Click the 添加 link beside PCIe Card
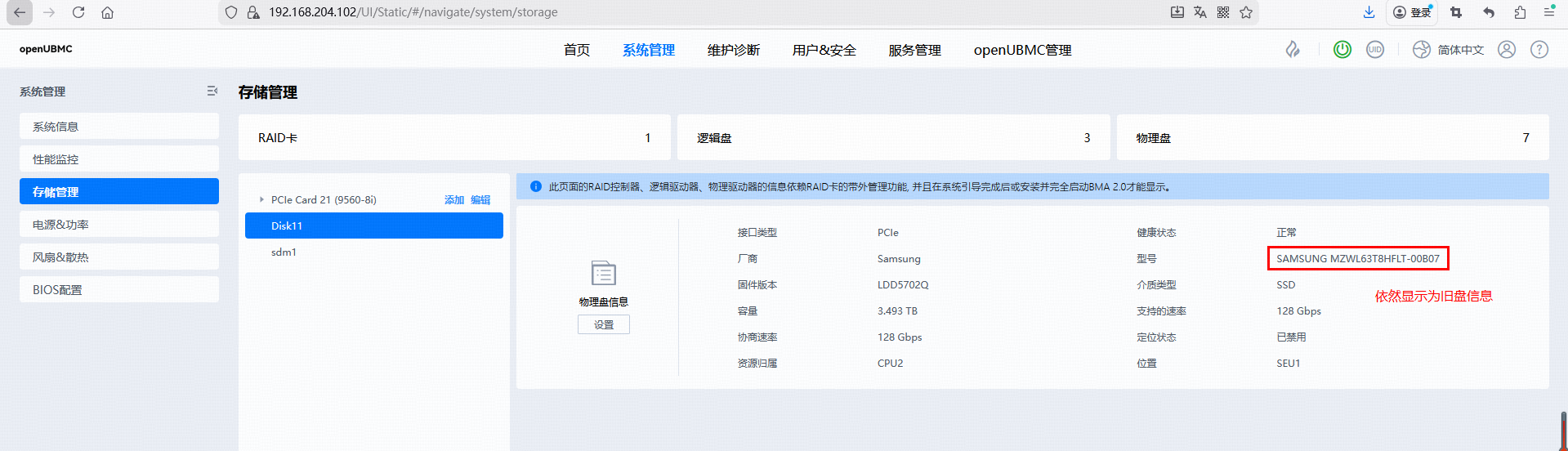Viewport: 1568px width, 451px height. pyautogui.click(x=453, y=200)
